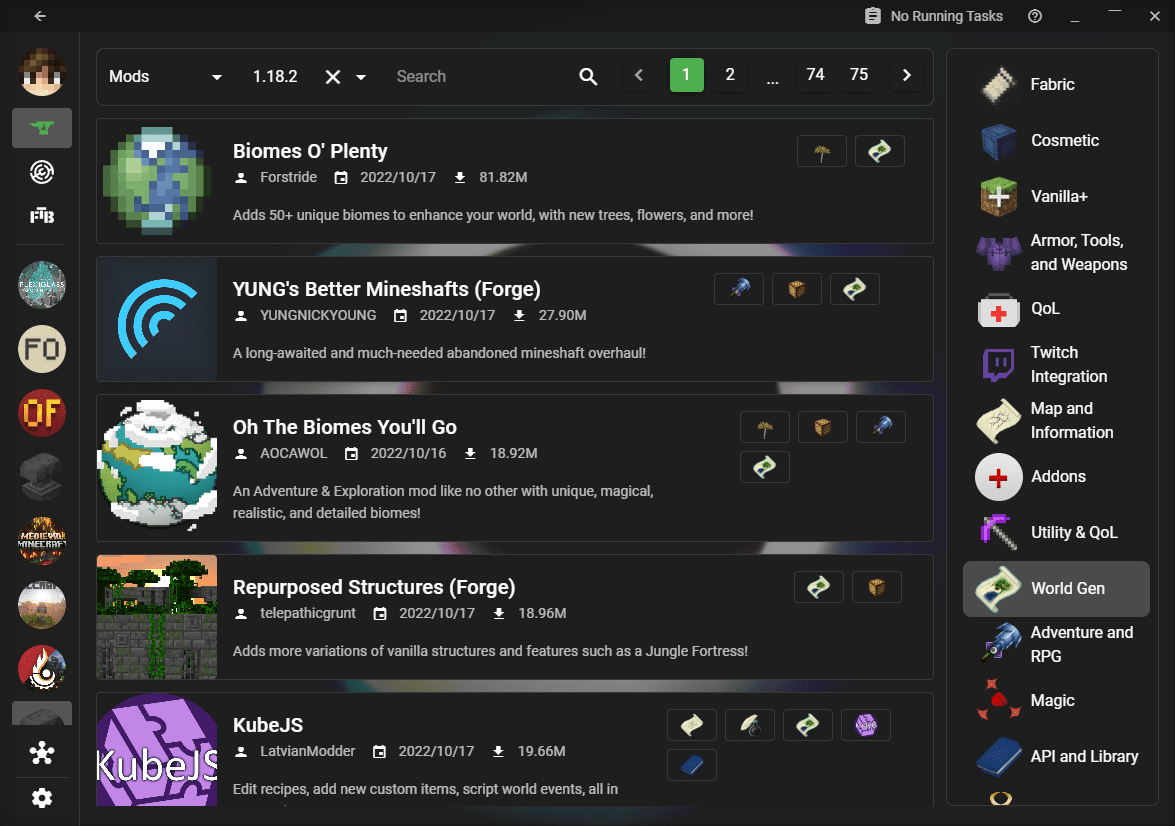
Task: Open the FO instance icon
Action: (42, 349)
